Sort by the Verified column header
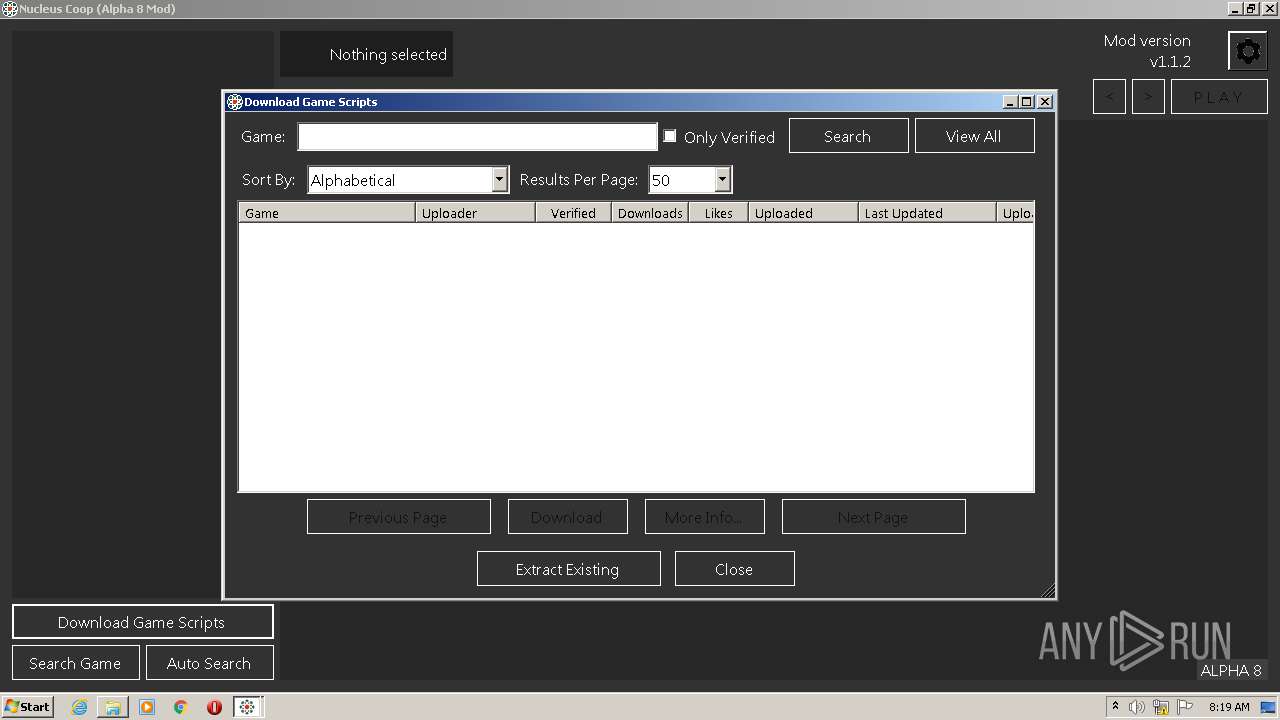The width and height of the screenshot is (1280, 720). tap(573, 213)
